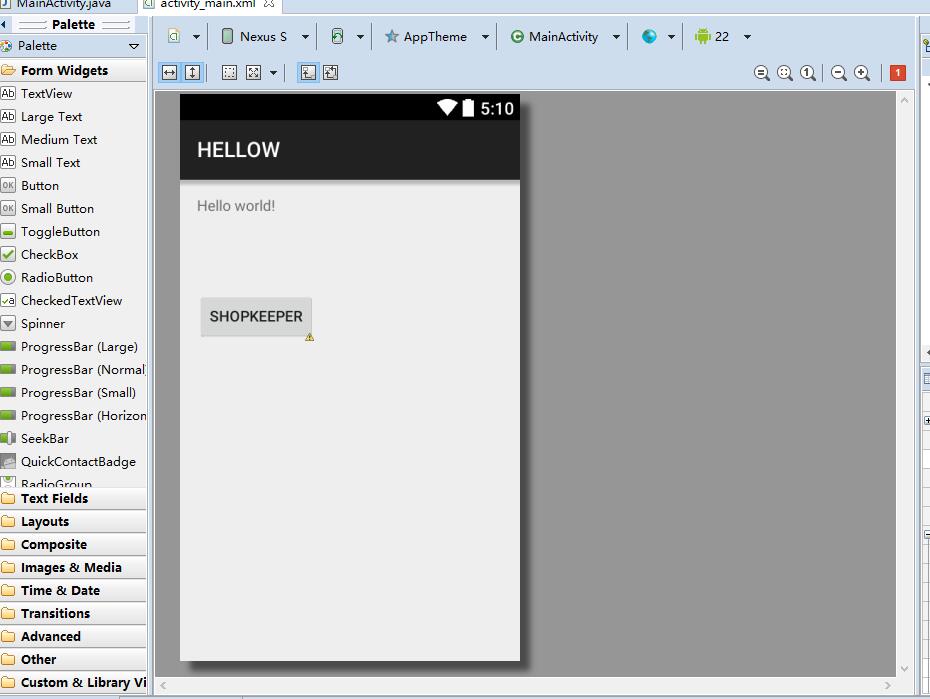Pick the CheckedTextView widget
This screenshot has width=930, height=699.
(x=73, y=301)
